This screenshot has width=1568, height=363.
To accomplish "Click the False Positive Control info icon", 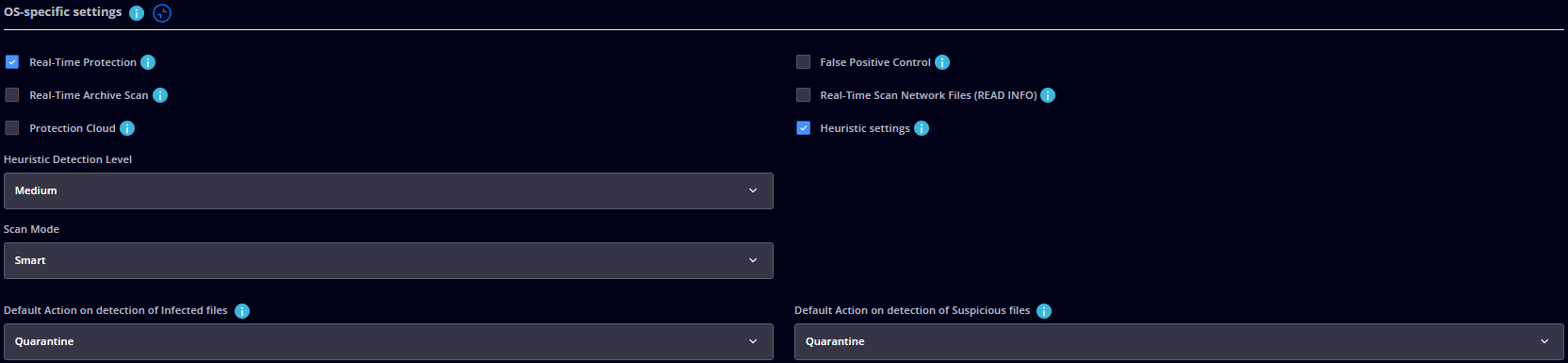I will coord(942,62).
